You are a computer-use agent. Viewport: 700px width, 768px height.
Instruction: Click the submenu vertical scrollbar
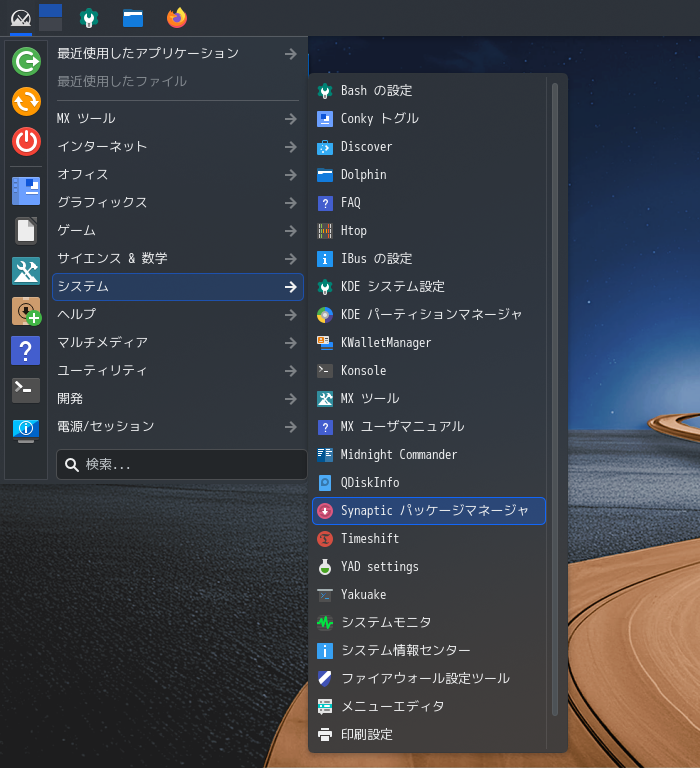click(555, 399)
